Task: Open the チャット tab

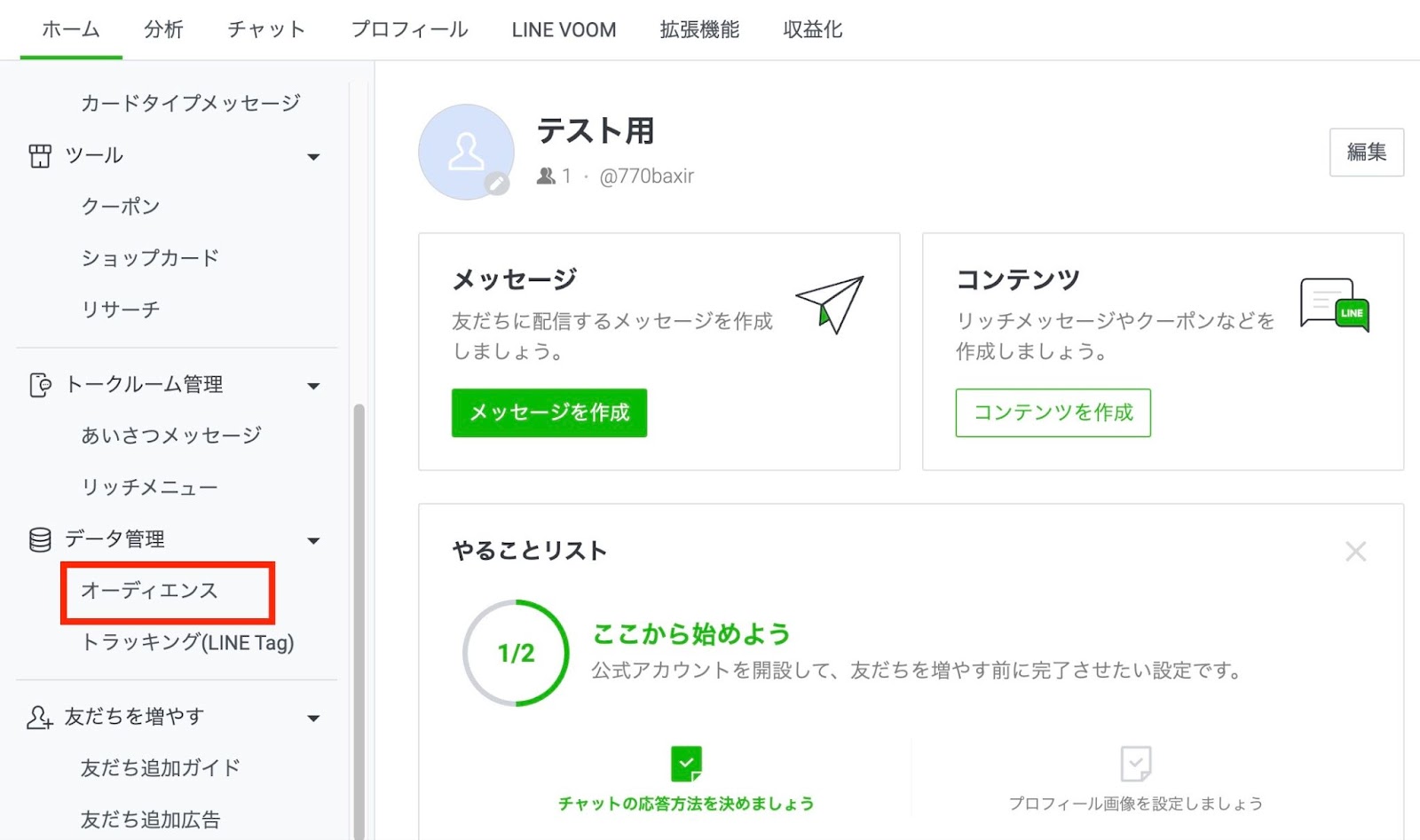Action: [x=266, y=29]
